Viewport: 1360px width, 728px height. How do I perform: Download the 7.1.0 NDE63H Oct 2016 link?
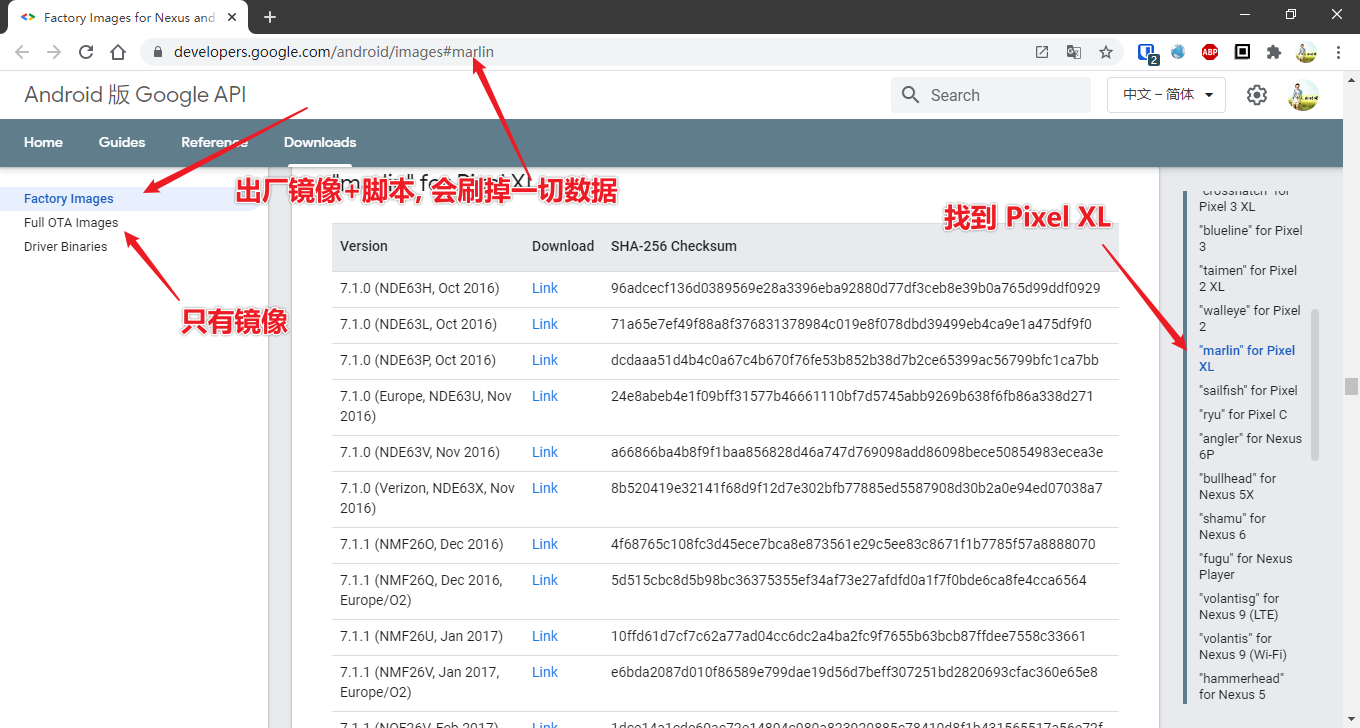click(544, 288)
